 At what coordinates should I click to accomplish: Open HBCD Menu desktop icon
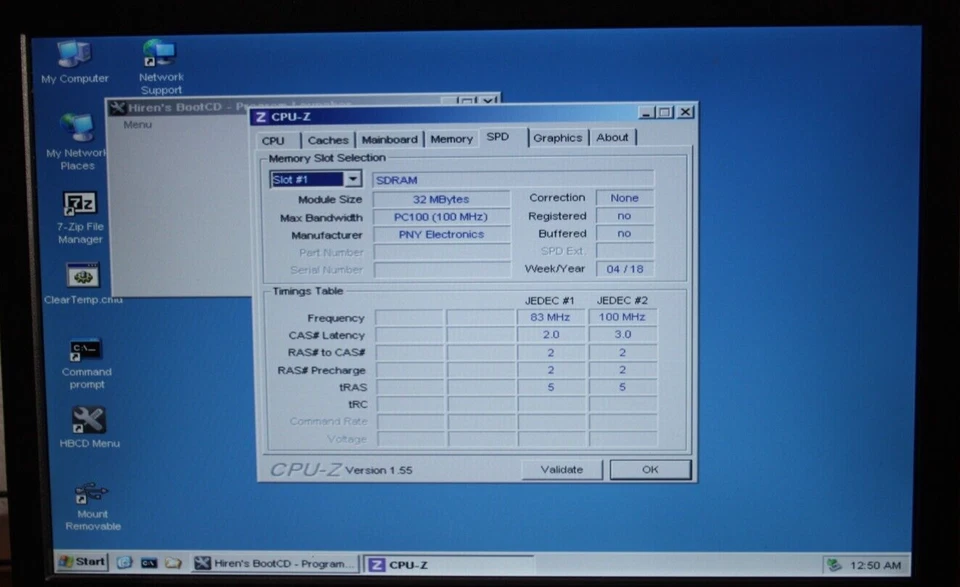89,427
